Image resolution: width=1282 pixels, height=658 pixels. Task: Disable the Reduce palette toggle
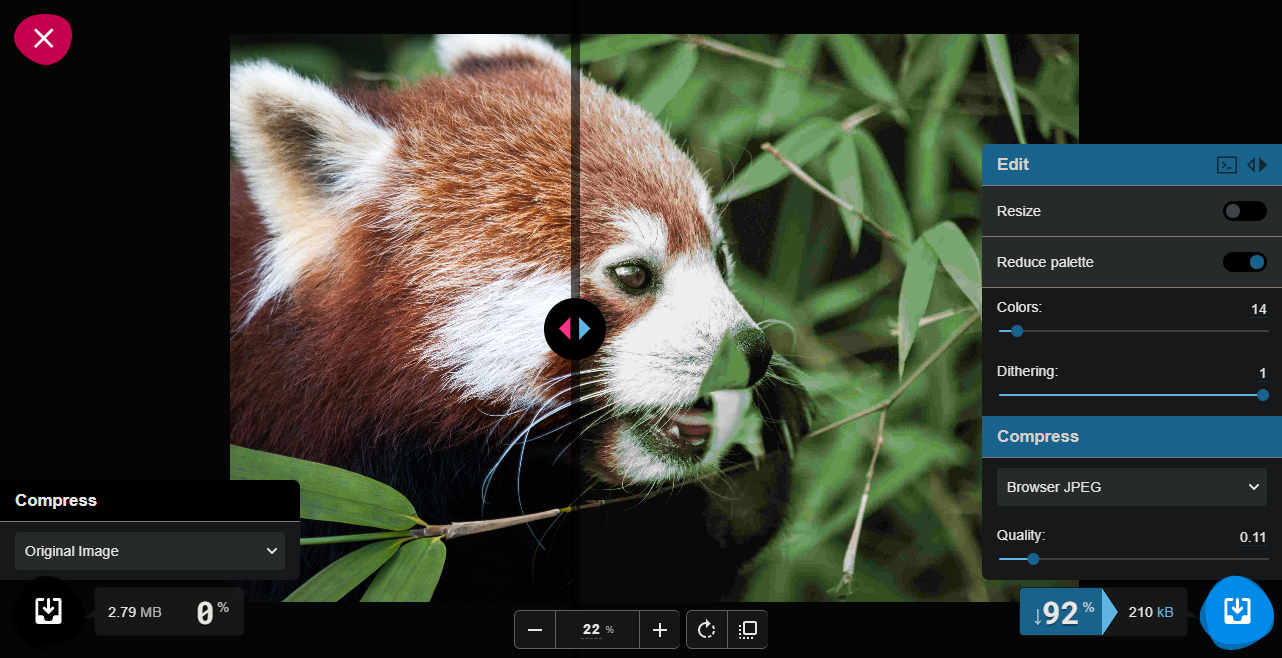1245,262
